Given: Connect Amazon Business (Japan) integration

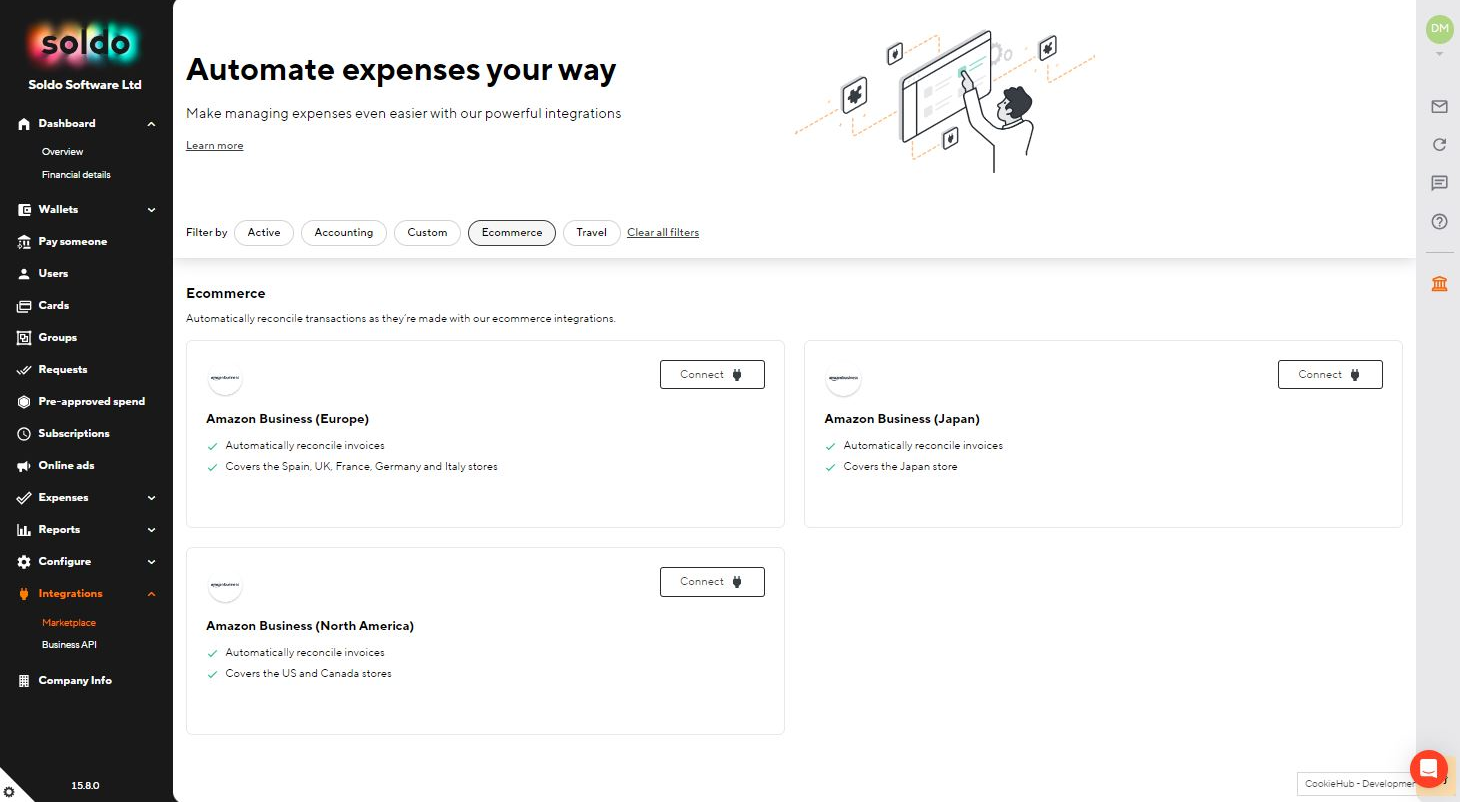Looking at the screenshot, I should coord(1330,375).
